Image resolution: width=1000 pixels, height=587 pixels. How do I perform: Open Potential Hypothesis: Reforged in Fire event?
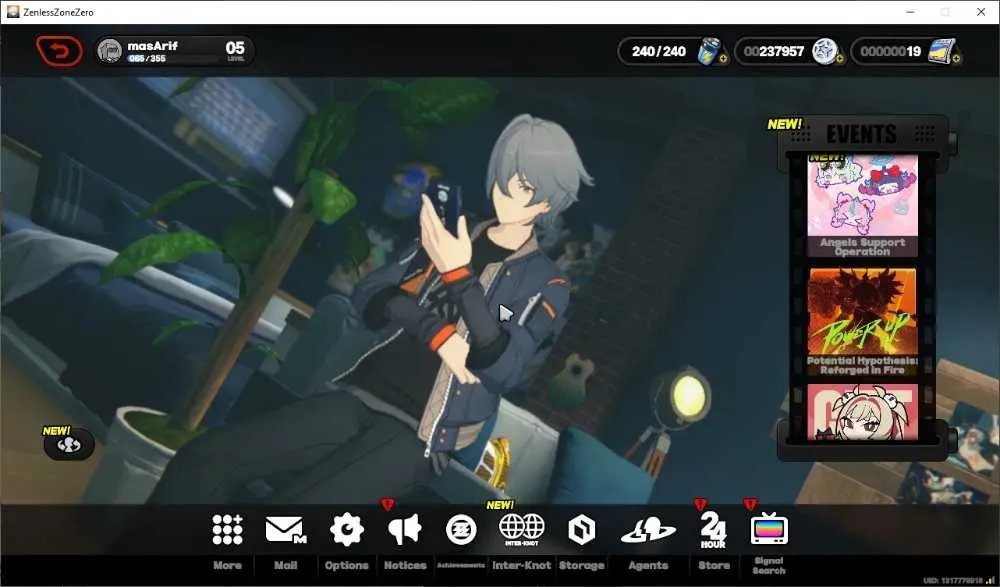pos(862,322)
